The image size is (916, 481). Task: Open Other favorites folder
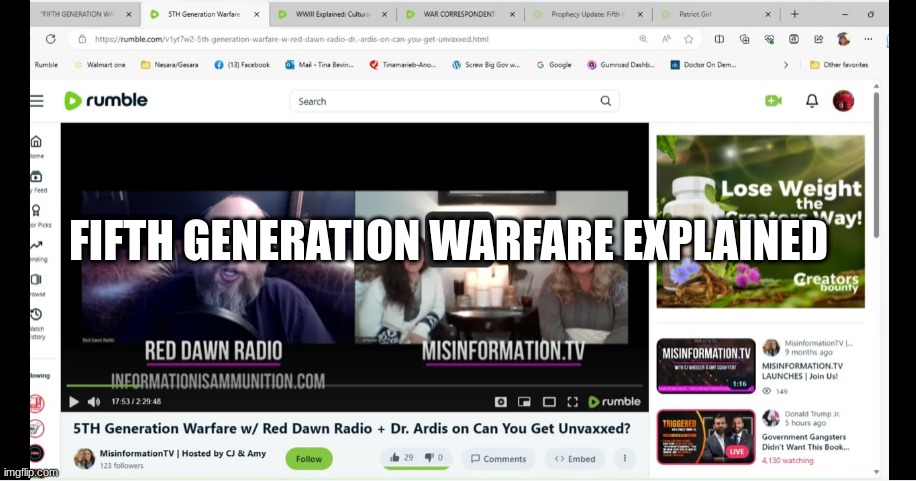839,65
